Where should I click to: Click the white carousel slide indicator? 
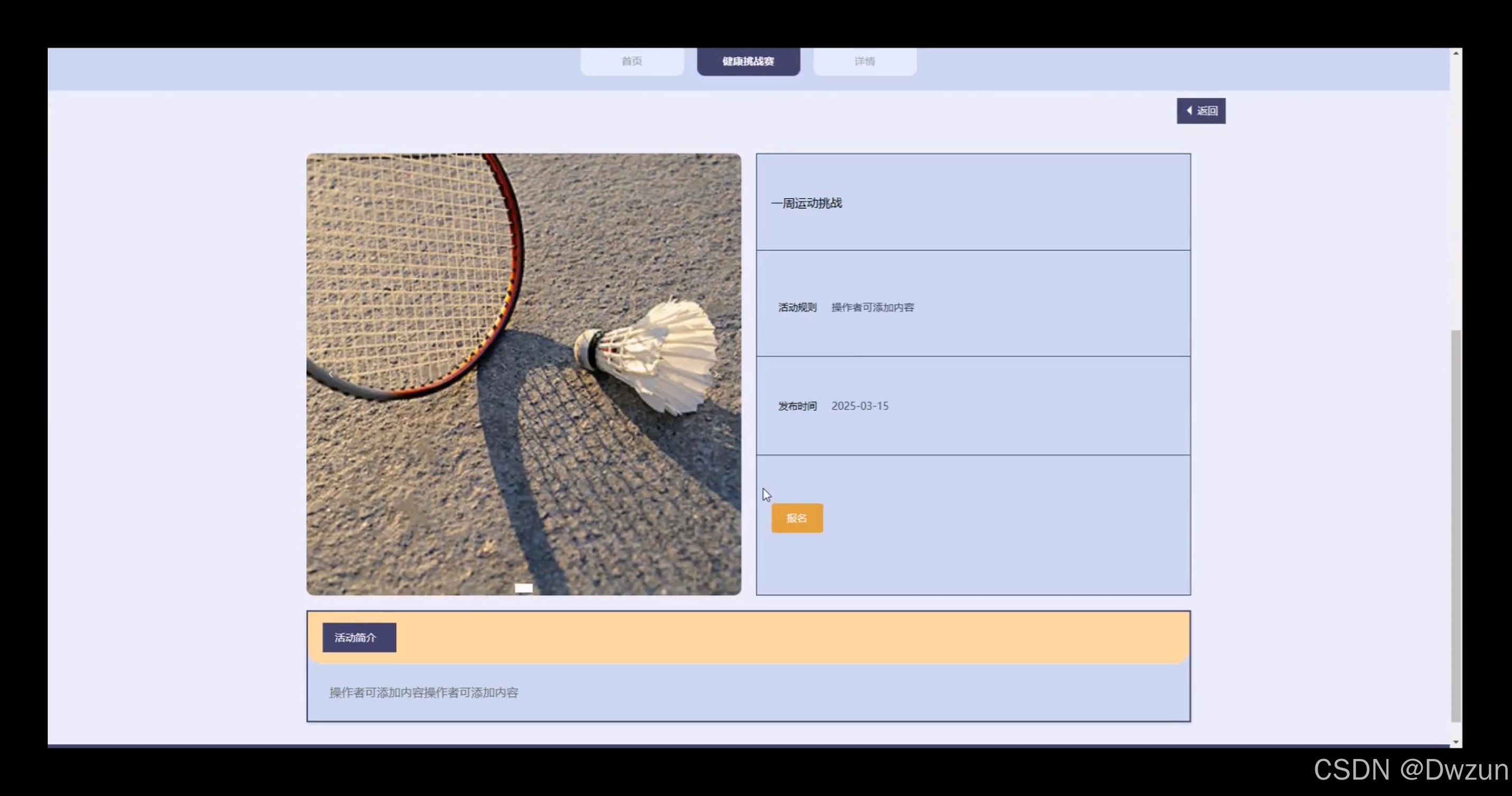point(523,588)
